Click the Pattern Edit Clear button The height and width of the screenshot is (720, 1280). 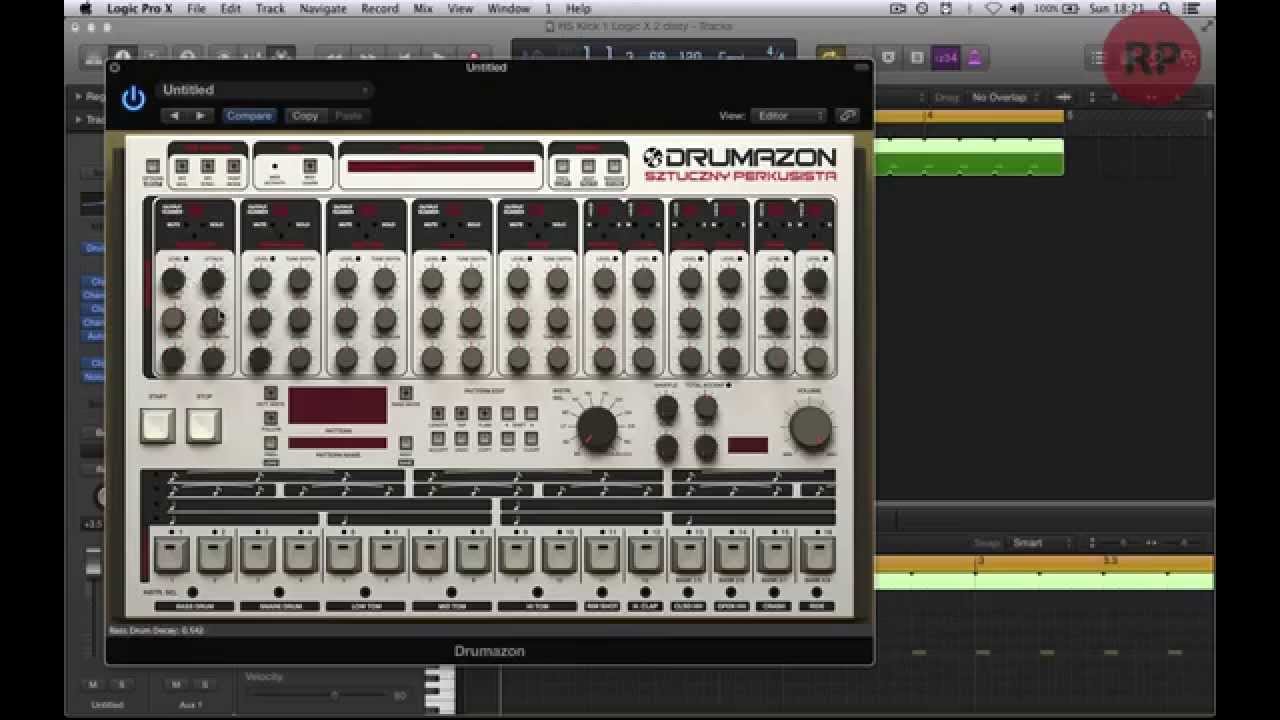(x=531, y=439)
